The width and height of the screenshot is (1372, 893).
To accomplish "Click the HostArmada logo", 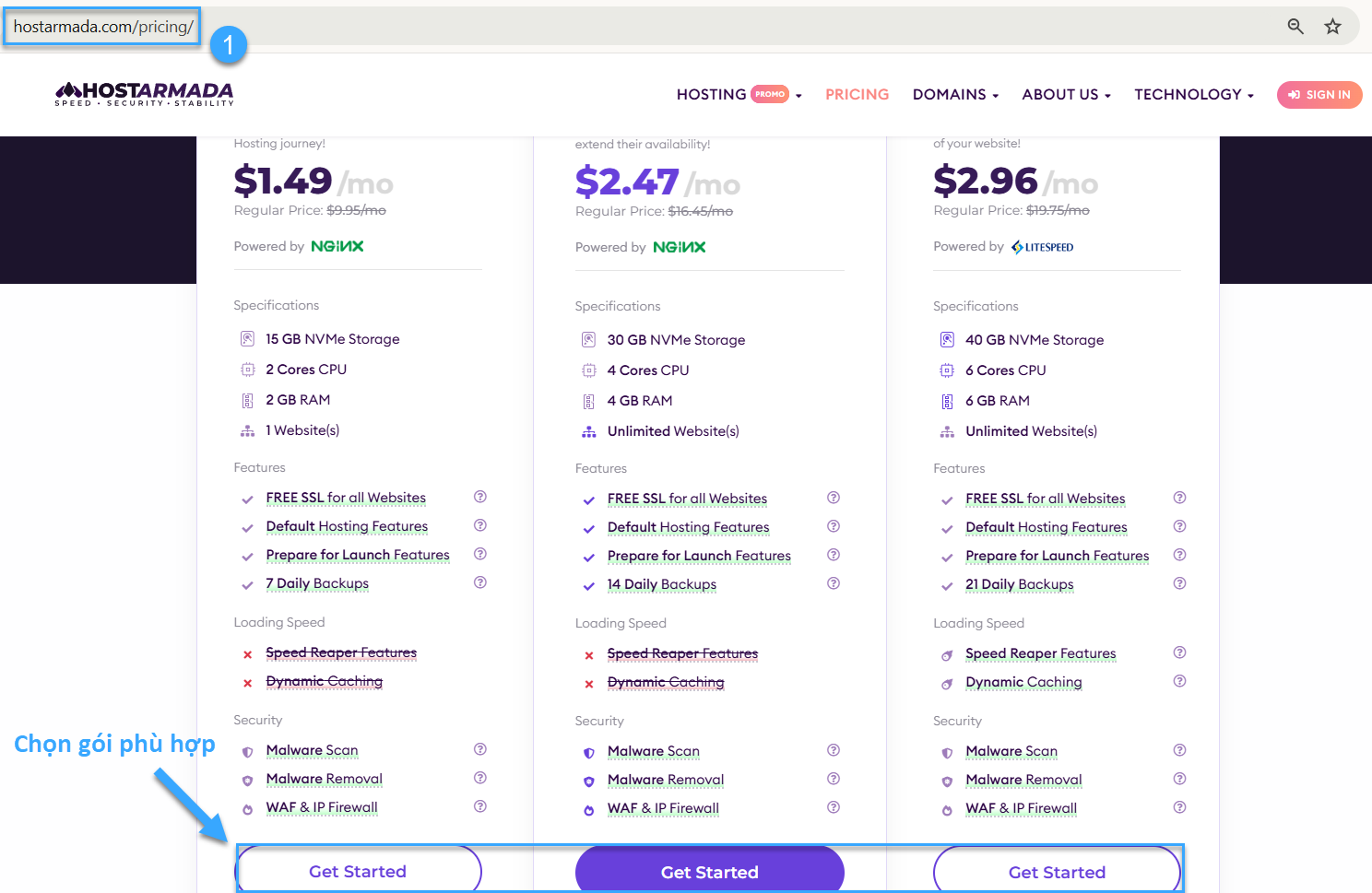I will coord(145,93).
